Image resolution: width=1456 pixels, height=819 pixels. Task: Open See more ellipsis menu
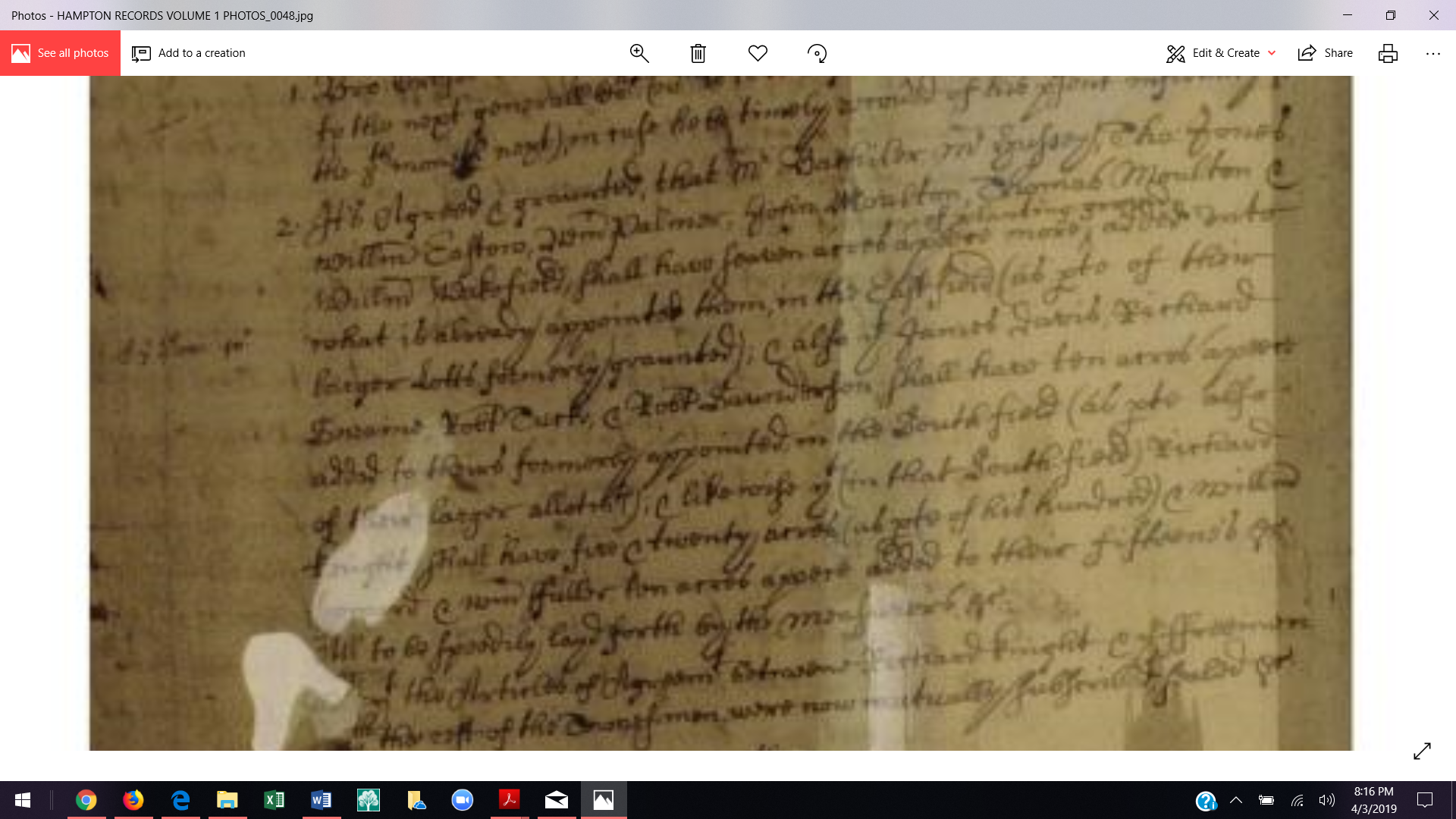(x=1432, y=53)
